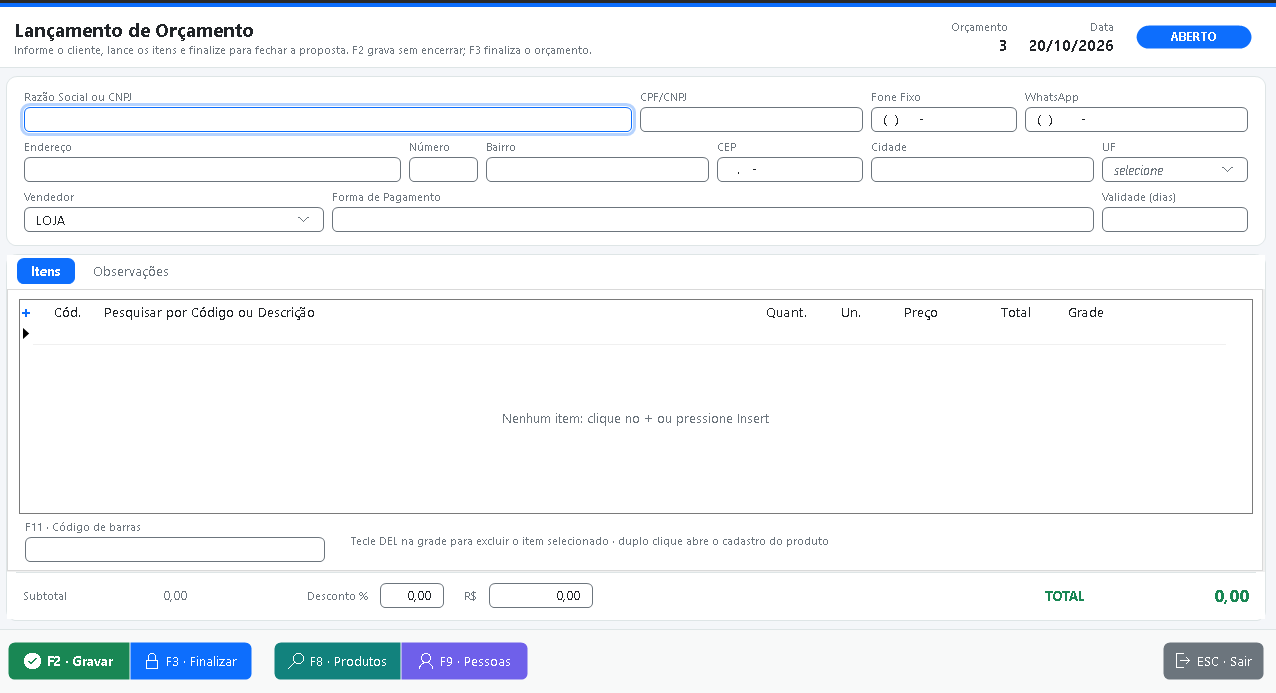This screenshot has width=1276, height=693.
Task: Open the F9 Pessoas button
Action: pyautogui.click(x=464, y=661)
